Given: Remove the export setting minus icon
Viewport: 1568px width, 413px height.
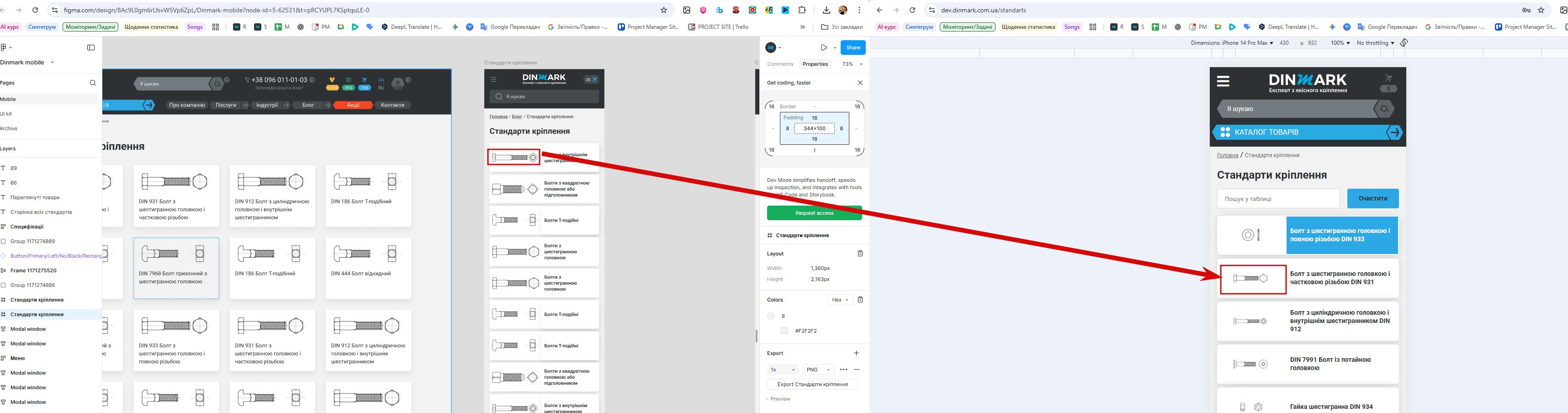Looking at the screenshot, I should point(857,370).
